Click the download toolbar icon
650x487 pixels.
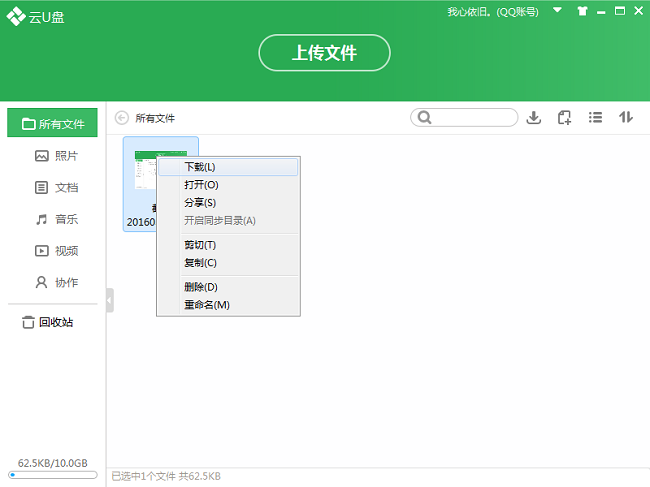coord(534,118)
